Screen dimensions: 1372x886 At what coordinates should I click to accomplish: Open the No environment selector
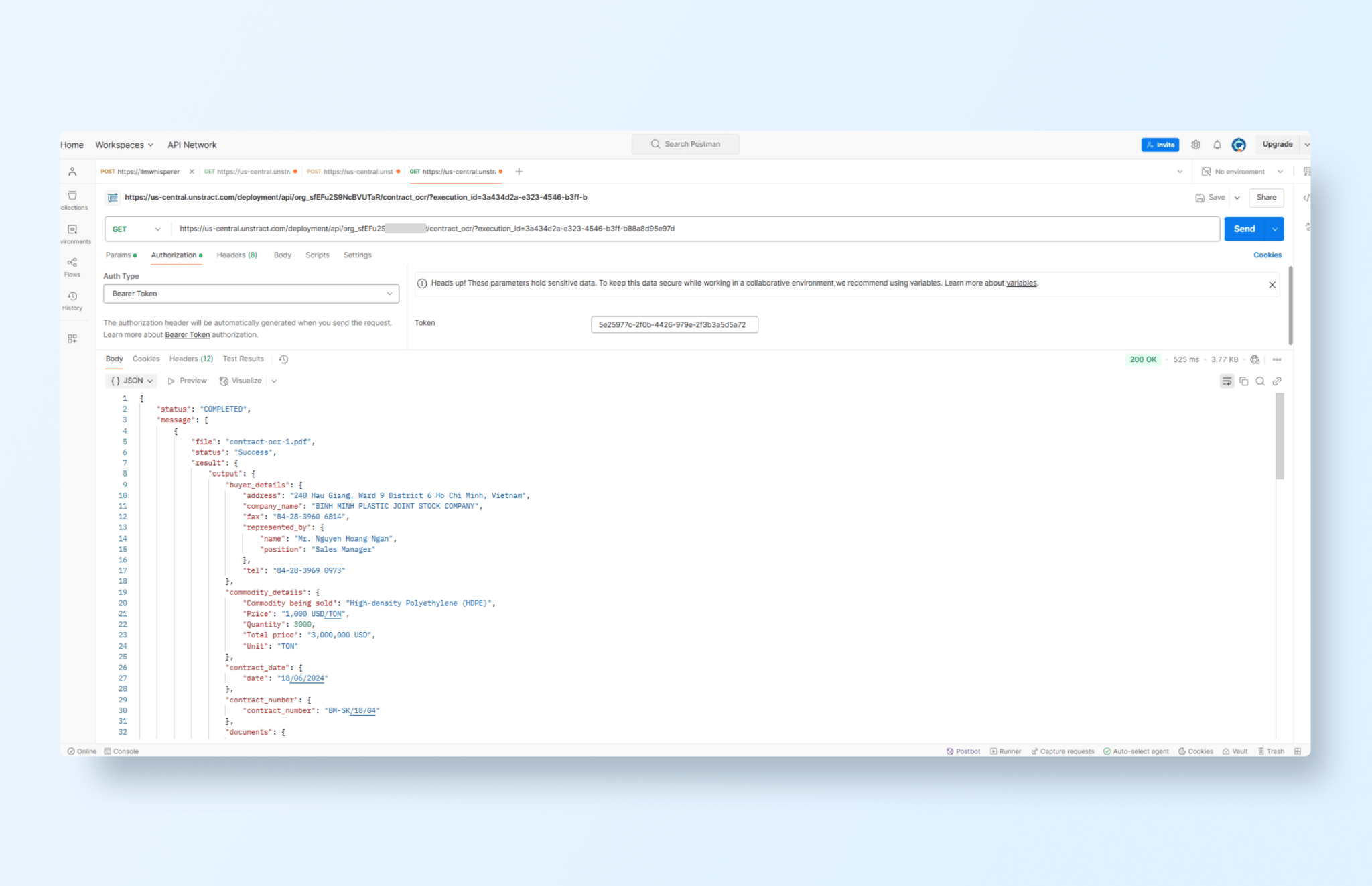1241,171
